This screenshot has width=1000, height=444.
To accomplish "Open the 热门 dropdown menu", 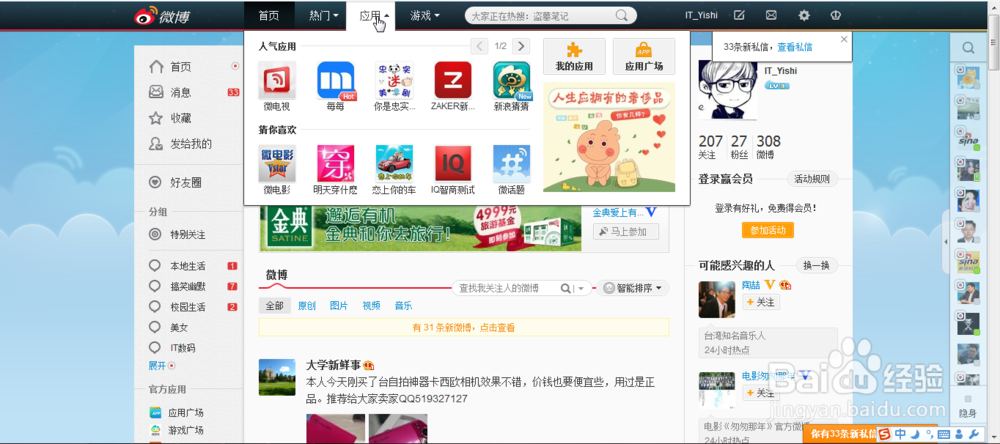I will point(324,15).
